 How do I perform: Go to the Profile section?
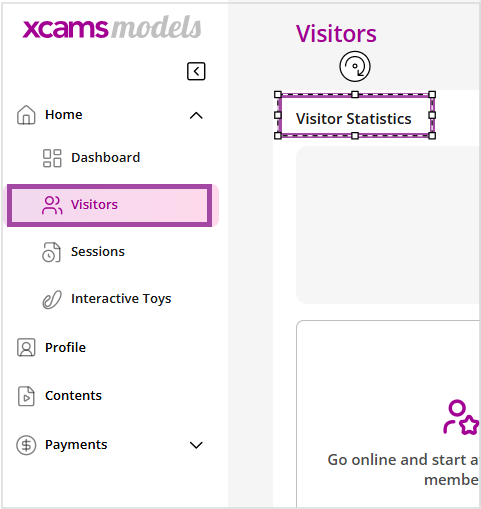tap(65, 348)
